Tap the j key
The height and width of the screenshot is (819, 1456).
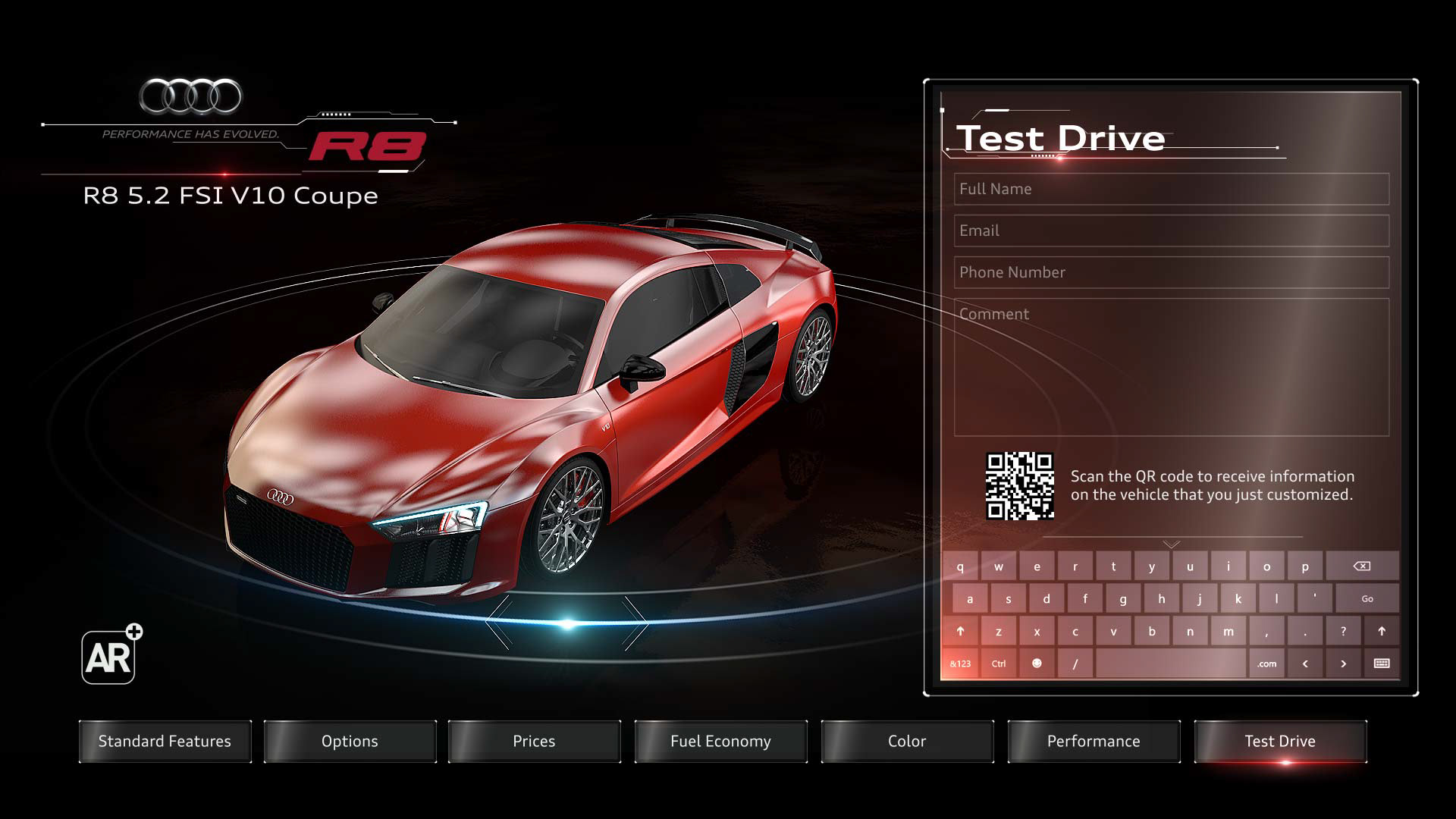(1200, 599)
